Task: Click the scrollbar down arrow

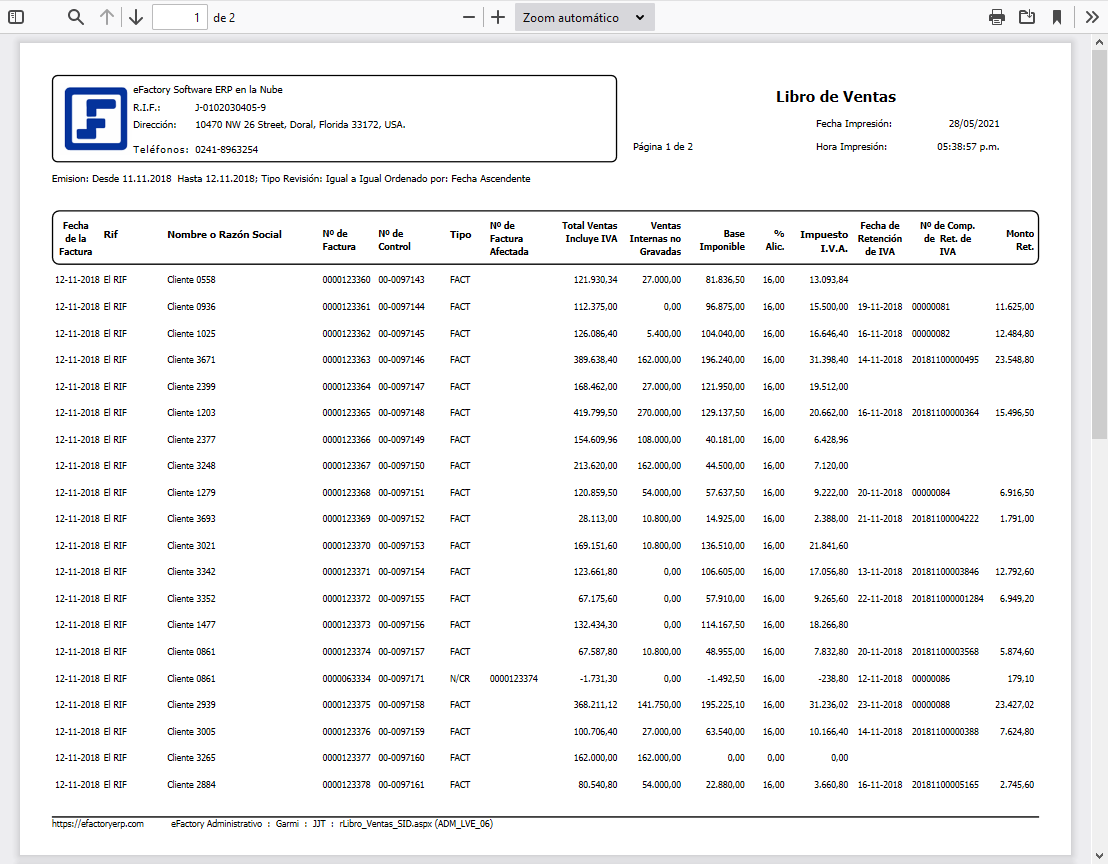Action: [1099, 855]
